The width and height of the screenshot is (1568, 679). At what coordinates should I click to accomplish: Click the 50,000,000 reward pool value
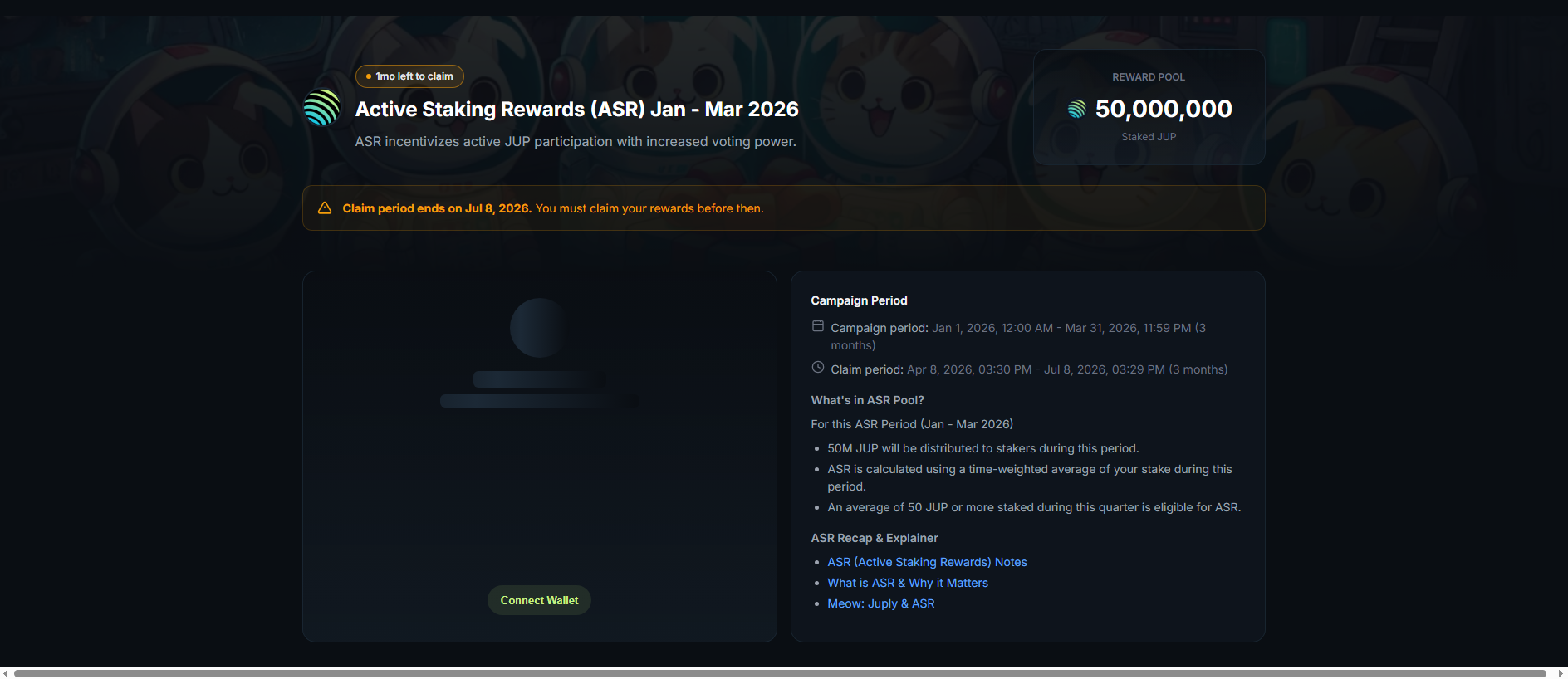1164,109
